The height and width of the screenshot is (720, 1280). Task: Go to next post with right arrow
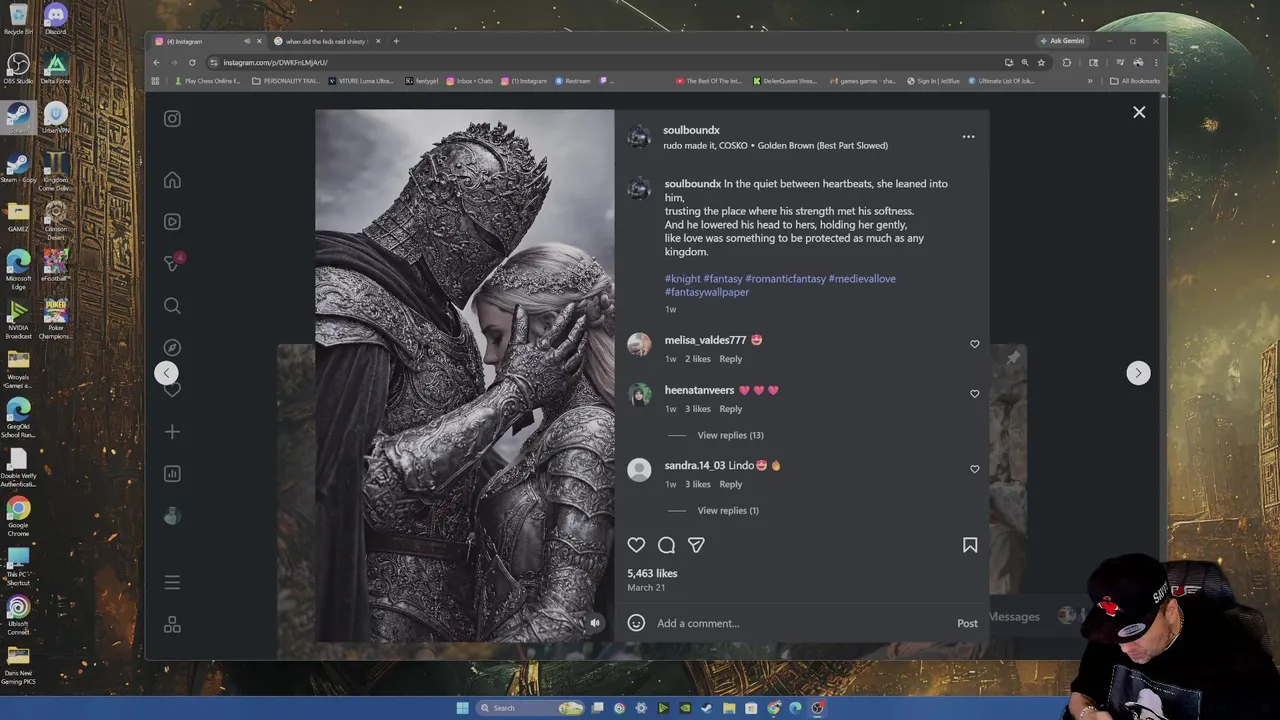[x=1138, y=373]
